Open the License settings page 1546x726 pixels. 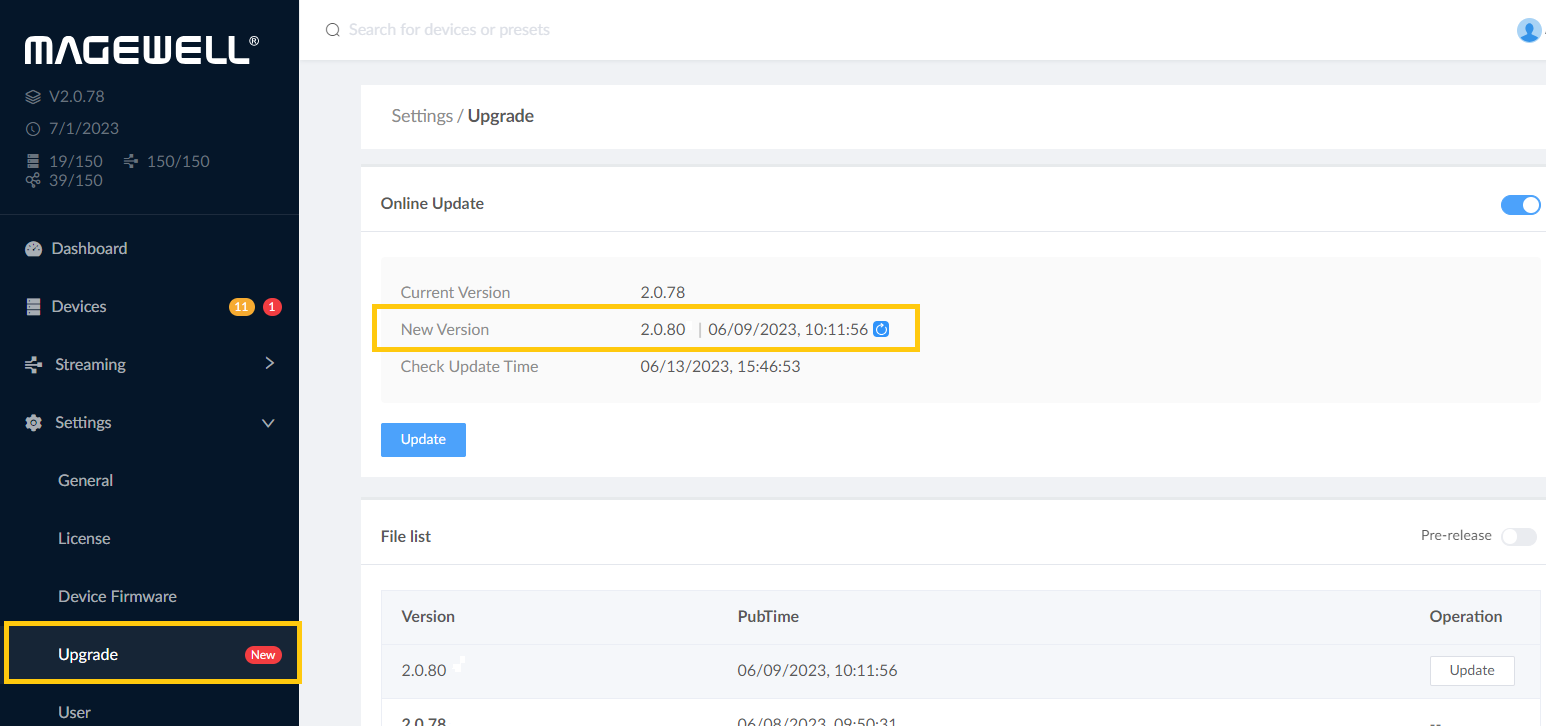click(84, 539)
